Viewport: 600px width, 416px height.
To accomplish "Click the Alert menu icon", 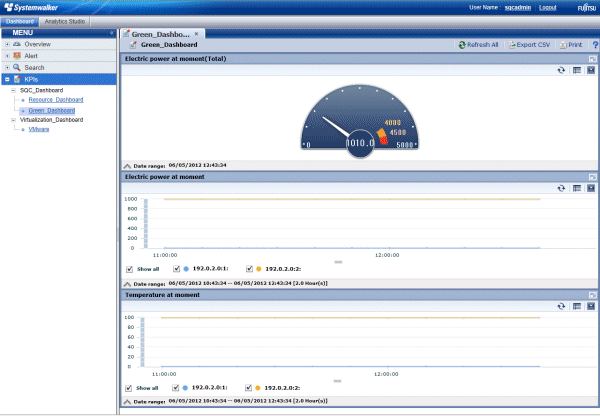I will pyautogui.click(x=17, y=56).
